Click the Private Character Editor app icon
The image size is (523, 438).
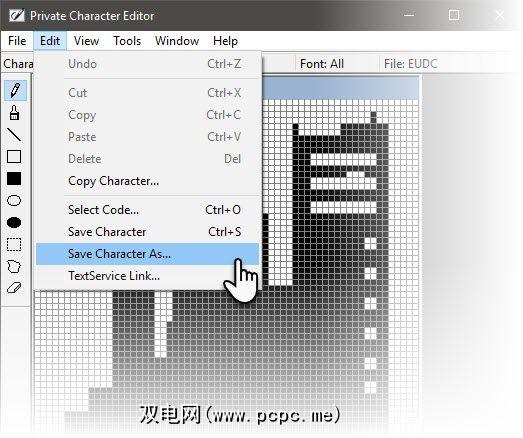pos(17,16)
